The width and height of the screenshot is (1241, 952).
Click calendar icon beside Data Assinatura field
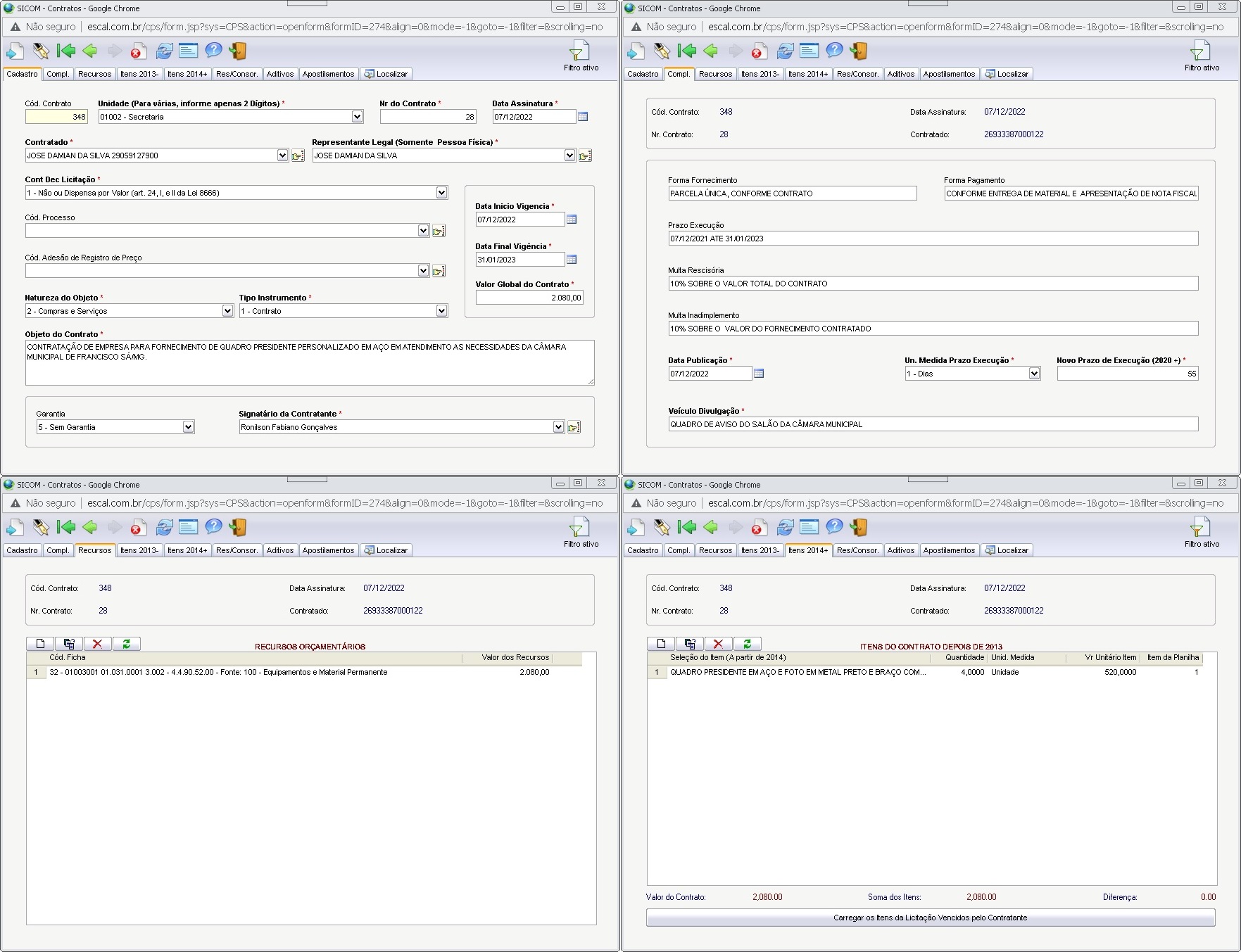583,117
